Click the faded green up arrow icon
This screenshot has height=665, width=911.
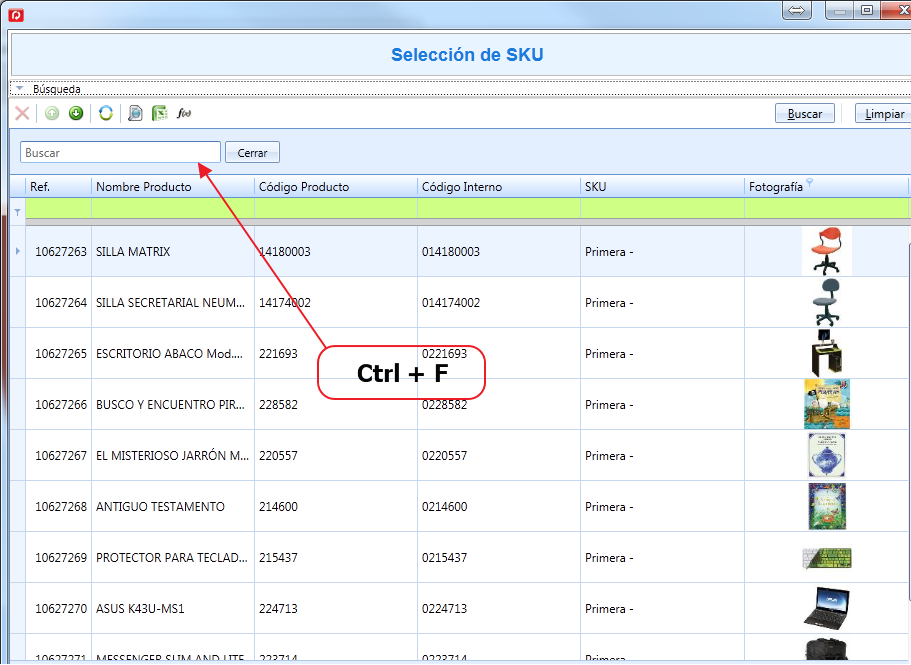coord(52,113)
